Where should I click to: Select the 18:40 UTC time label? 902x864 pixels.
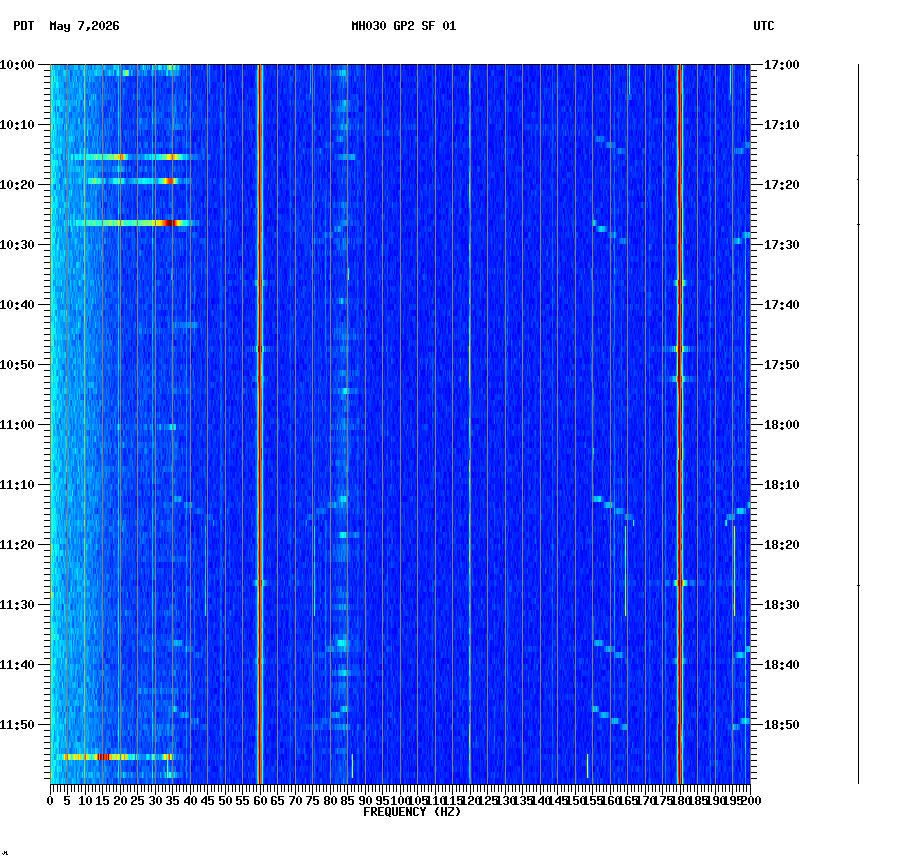click(782, 665)
